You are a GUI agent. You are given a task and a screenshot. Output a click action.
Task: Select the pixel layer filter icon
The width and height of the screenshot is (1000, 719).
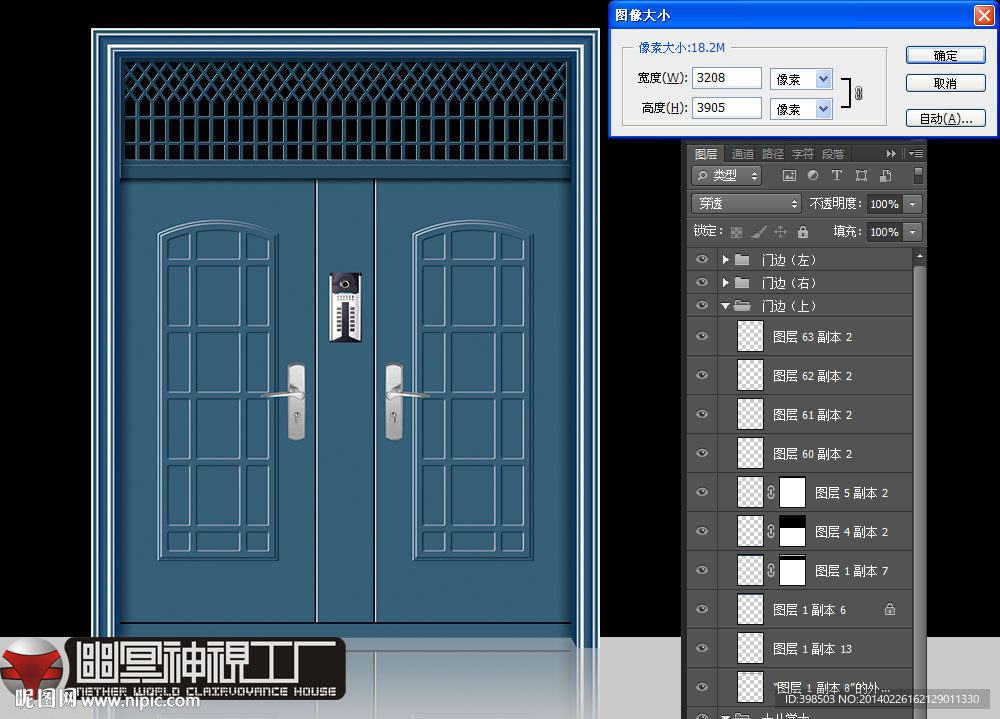pos(789,175)
